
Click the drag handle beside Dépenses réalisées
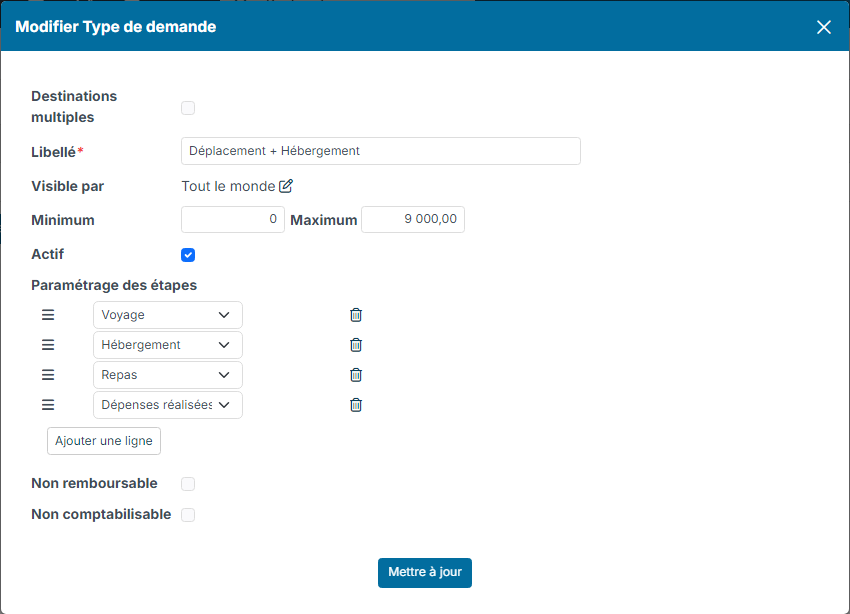pos(48,405)
